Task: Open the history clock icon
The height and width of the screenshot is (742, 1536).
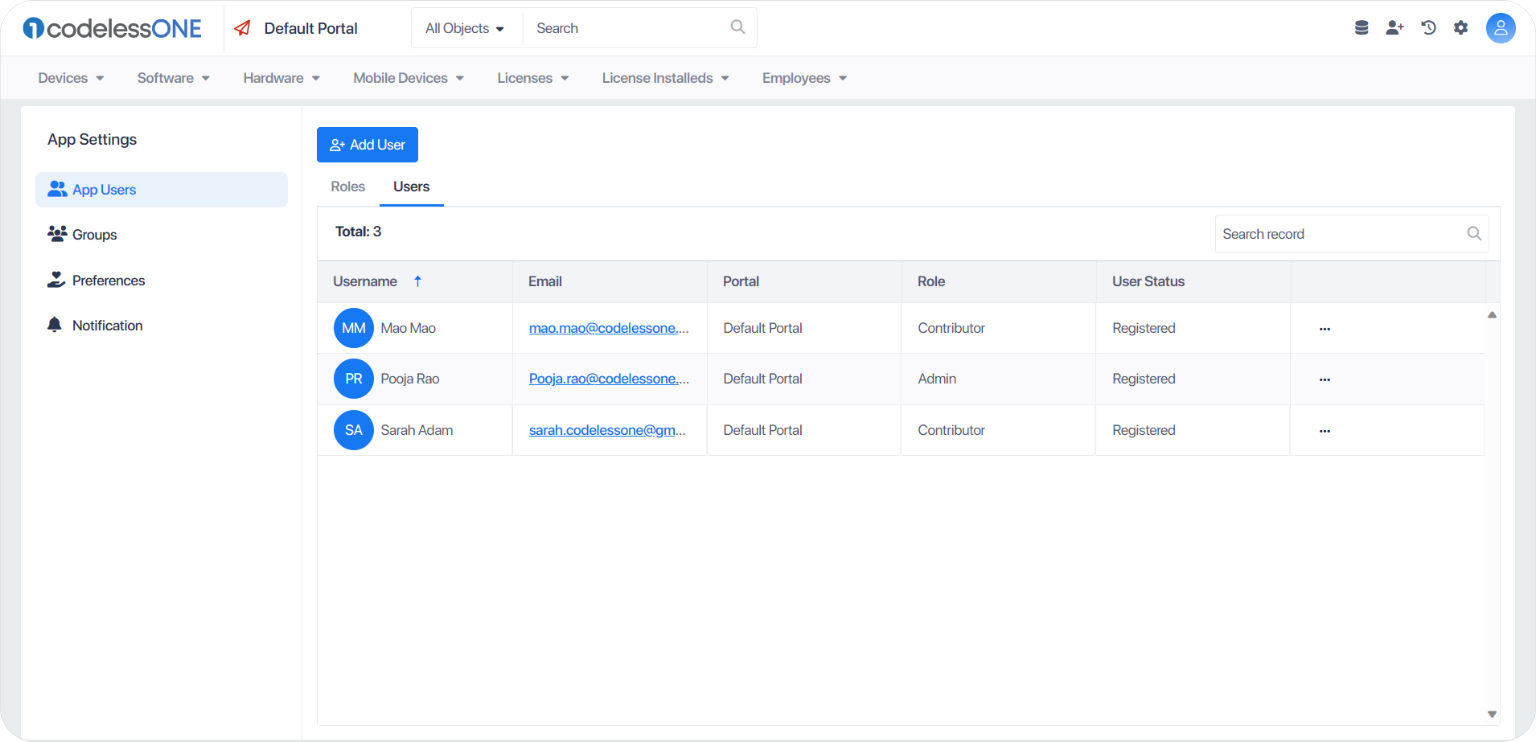Action: 1429,28
